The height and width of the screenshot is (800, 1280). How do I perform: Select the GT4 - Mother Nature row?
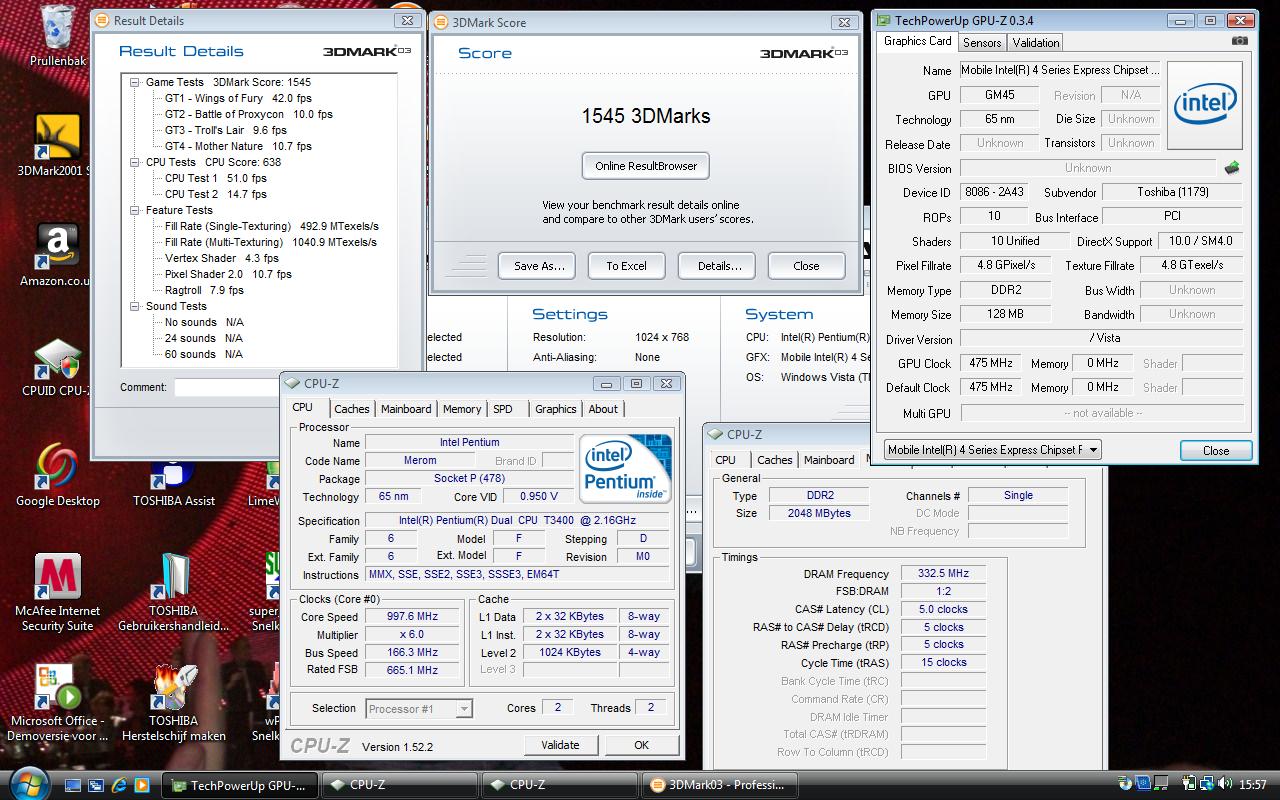point(238,146)
